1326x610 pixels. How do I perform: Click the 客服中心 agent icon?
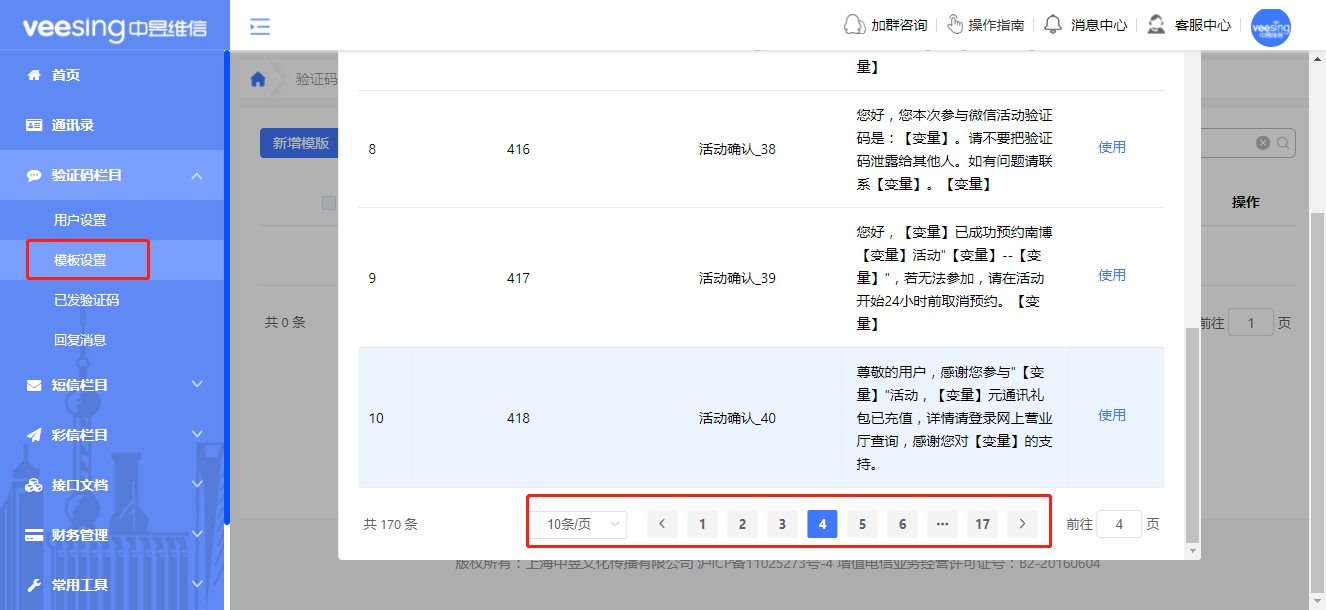1156,25
